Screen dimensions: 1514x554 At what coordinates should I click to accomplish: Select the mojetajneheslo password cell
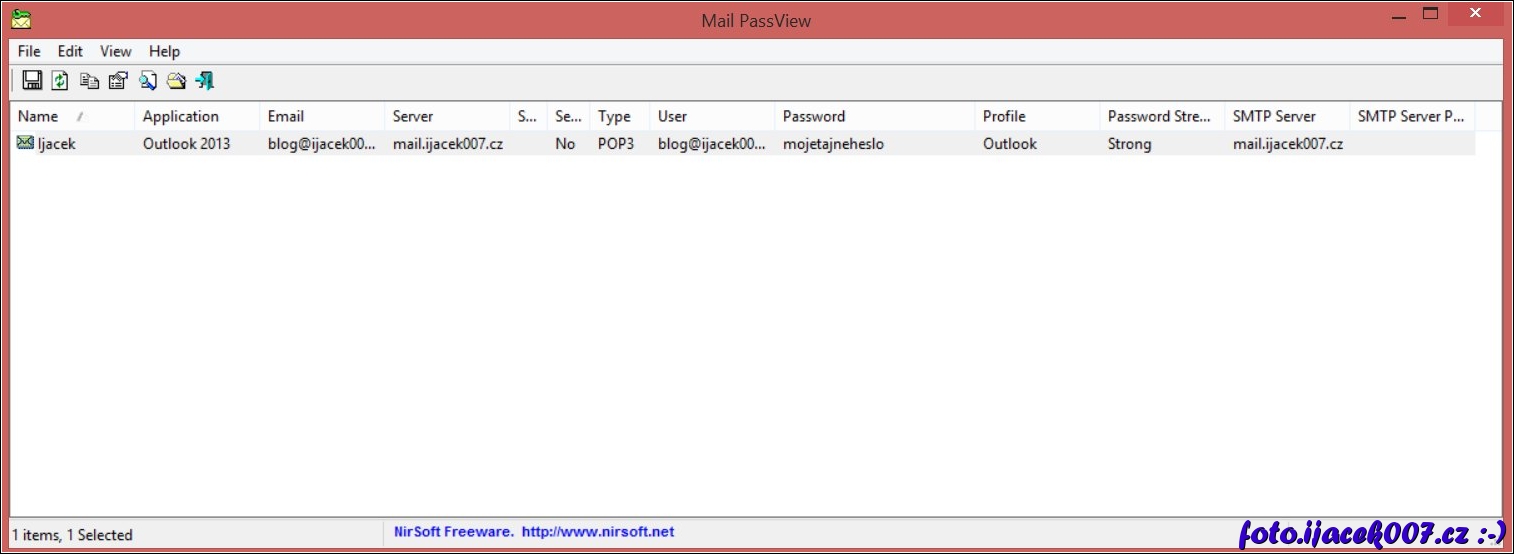833,144
